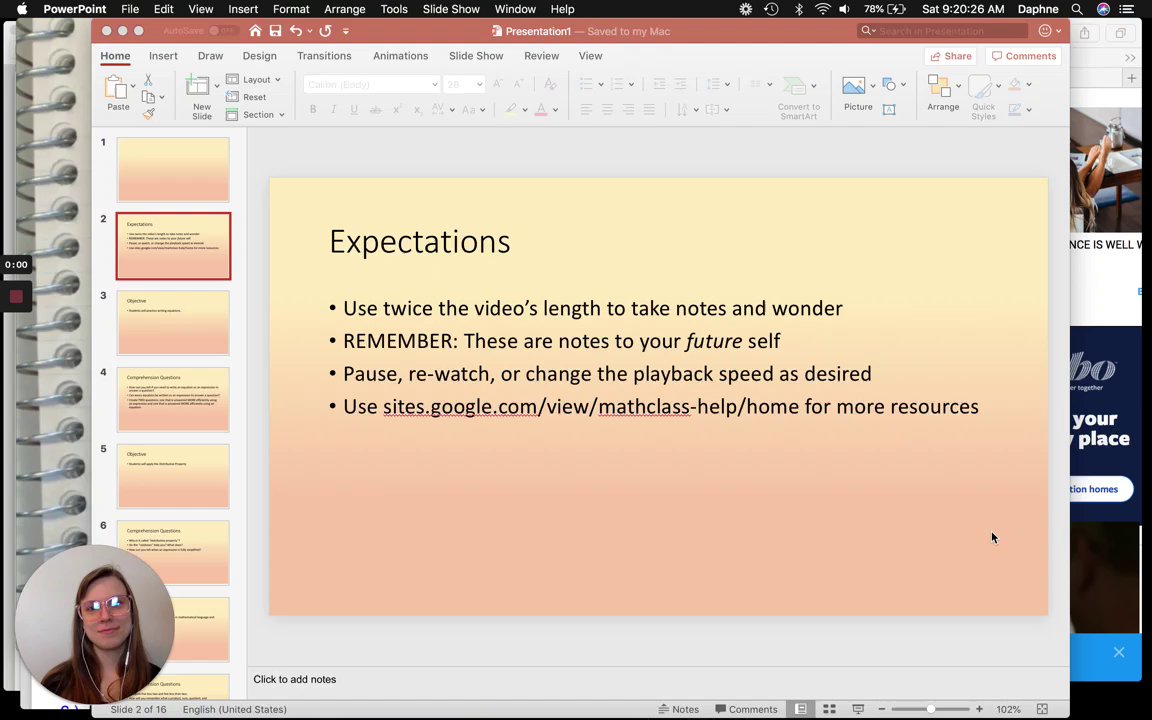Click the font color A swatch

point(541,109)
